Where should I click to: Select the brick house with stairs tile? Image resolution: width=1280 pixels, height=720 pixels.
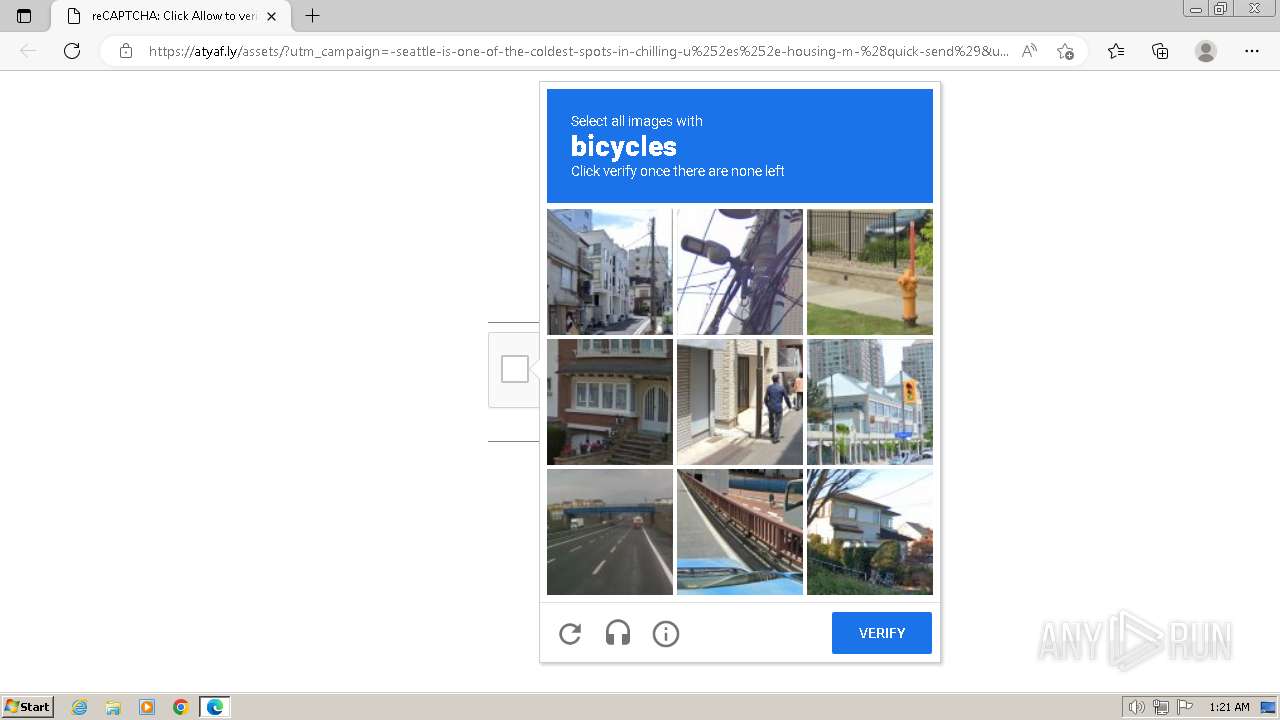[610, 402]
